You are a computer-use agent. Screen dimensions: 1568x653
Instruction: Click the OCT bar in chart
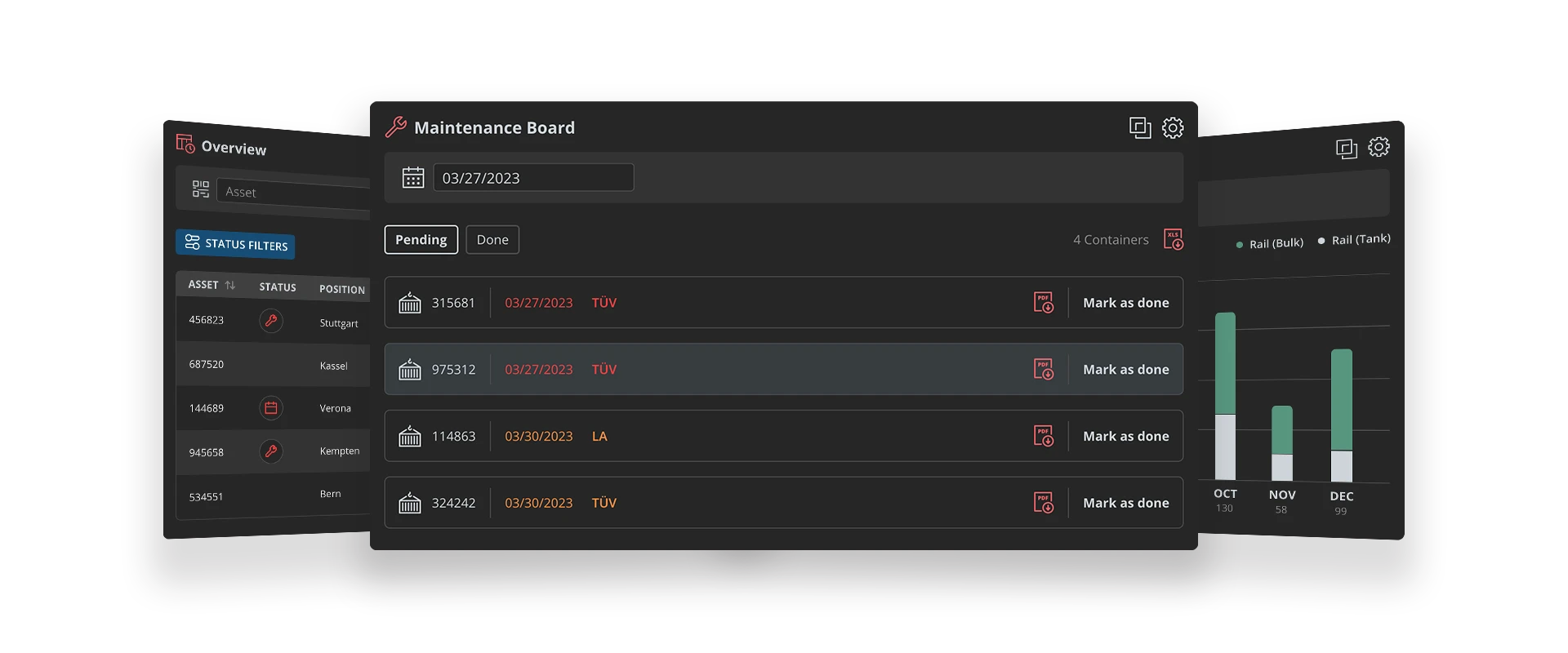pyautogui.click(x=1225, y=396)
